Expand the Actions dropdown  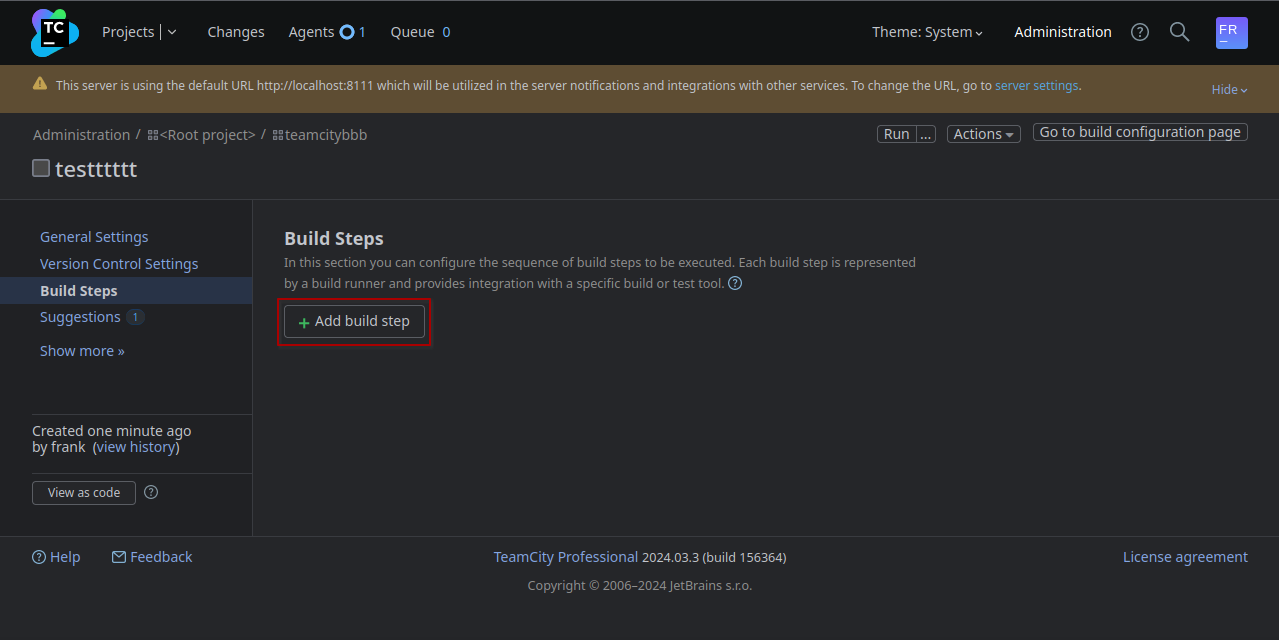click(x=983, y=133)
